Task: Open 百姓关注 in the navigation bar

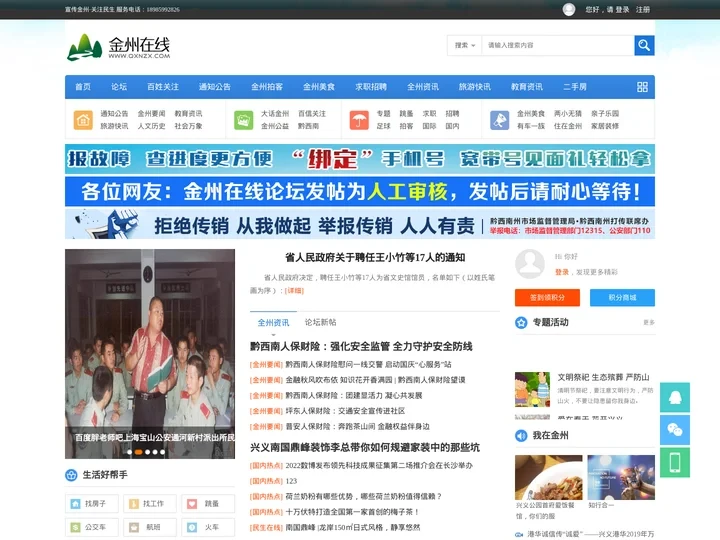Action: click(163, 87)
